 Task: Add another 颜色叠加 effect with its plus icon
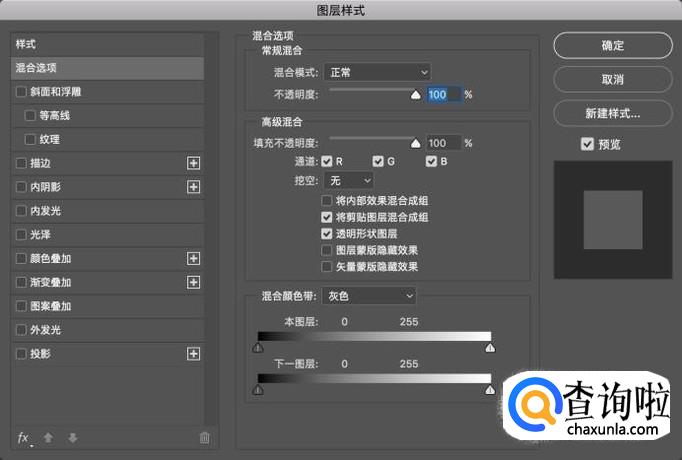coord(194,258)
